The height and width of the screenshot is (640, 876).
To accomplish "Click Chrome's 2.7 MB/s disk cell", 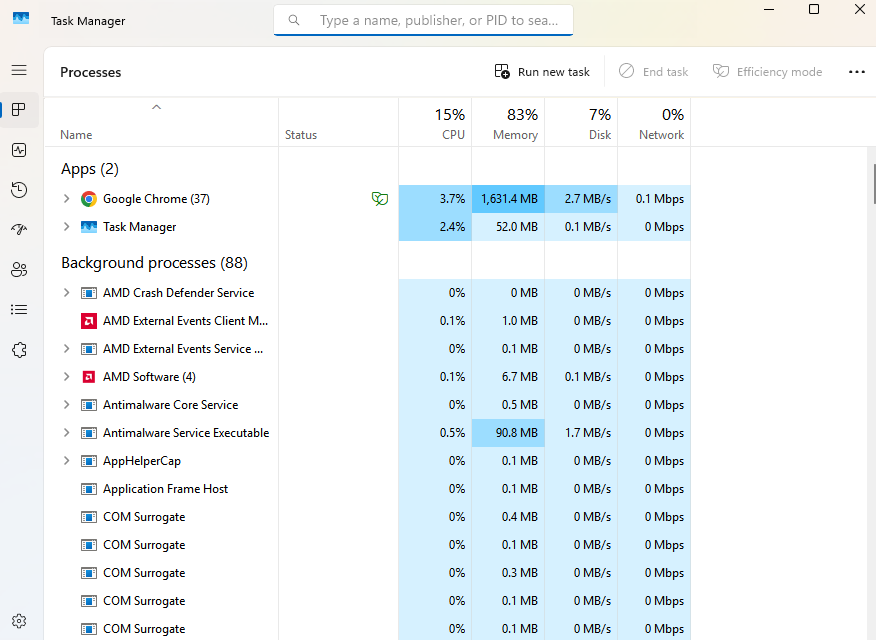I will tap(581, 199).
